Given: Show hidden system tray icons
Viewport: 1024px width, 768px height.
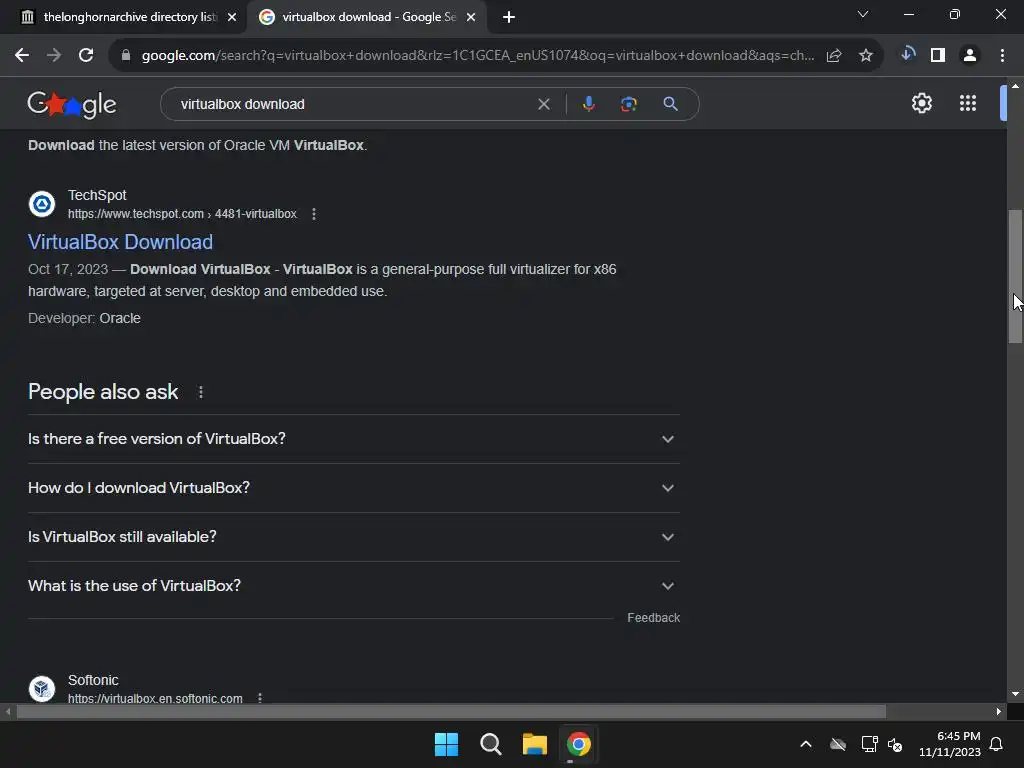Looking at the screenshot, I should (x=806, y=744).
